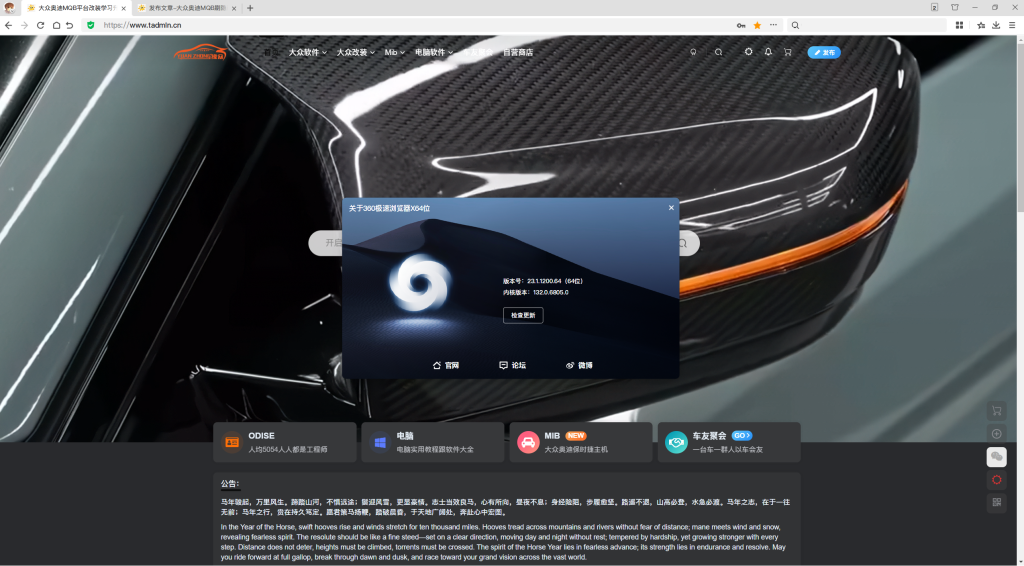Open address bar three-dot more options
The image size is (1024, 566).
coord(773,25)
